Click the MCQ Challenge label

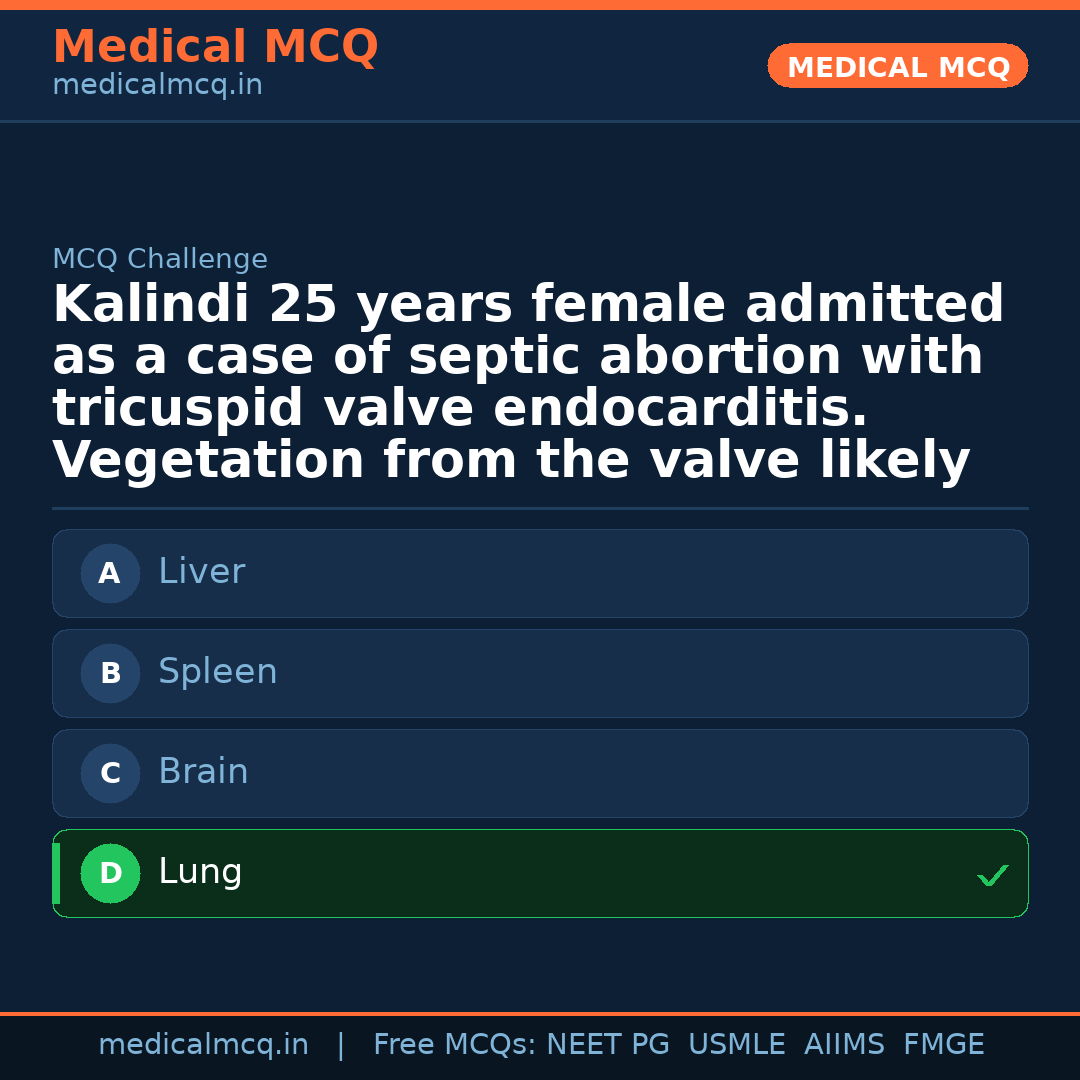point(160,260)
